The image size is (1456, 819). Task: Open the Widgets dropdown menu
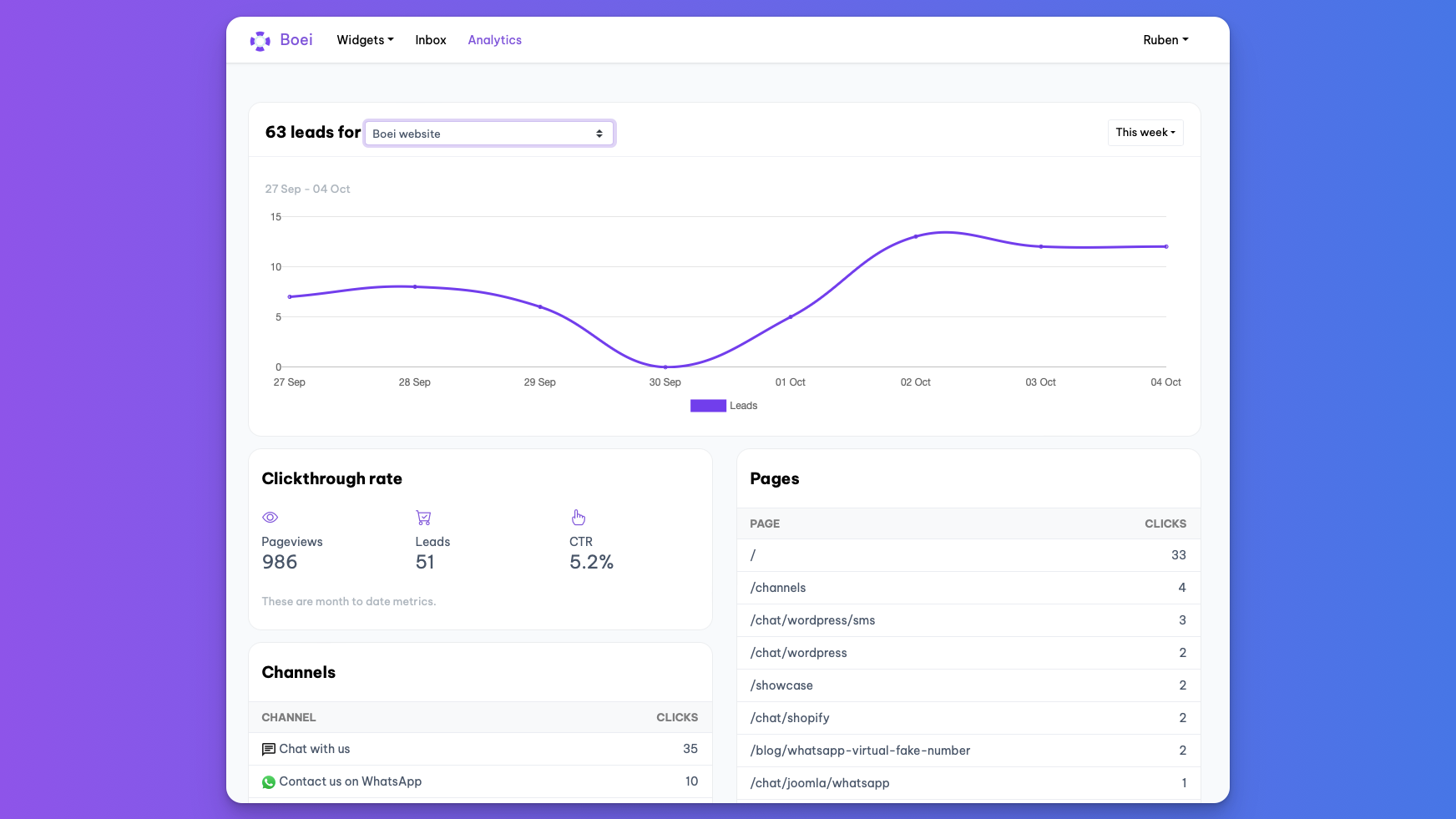coord(365,40)
